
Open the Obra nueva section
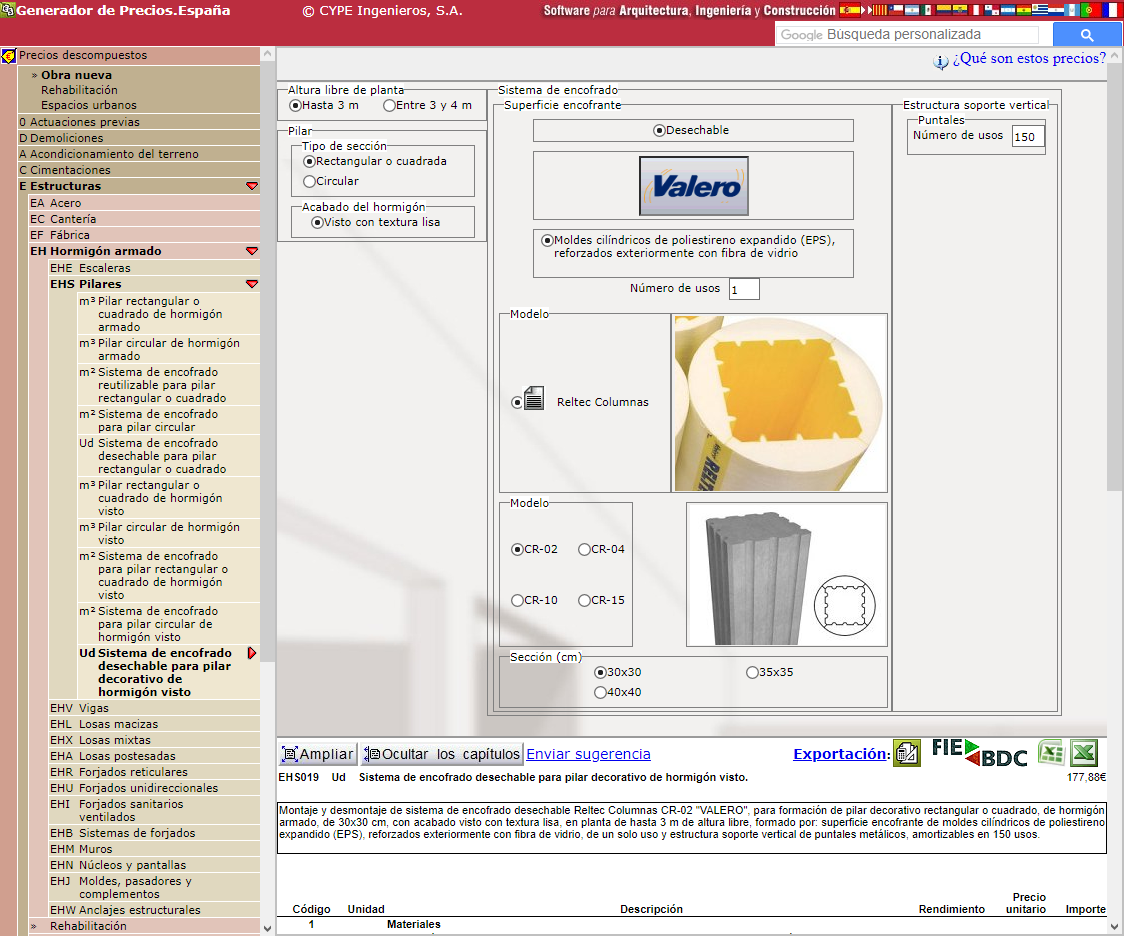76,75
